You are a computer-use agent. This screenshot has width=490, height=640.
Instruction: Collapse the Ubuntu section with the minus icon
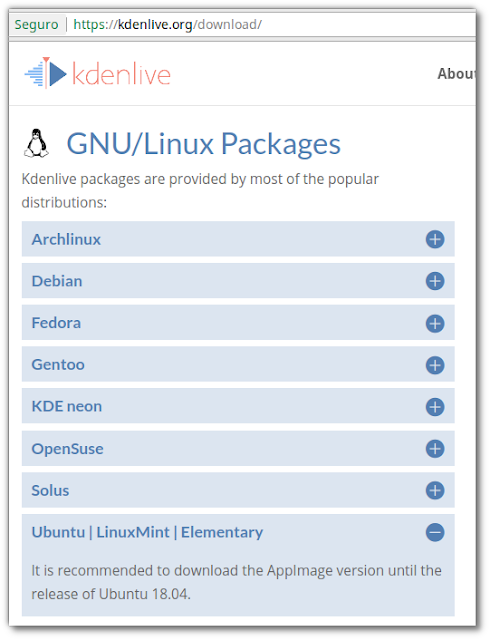pos(435,532)
